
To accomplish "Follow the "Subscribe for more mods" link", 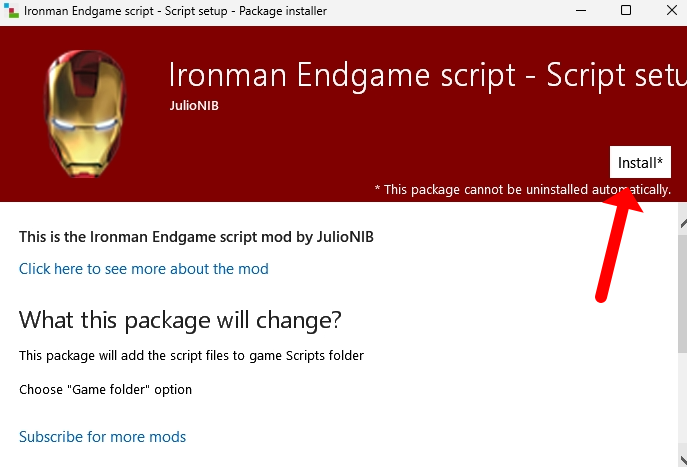I will (x=103, y=437).
